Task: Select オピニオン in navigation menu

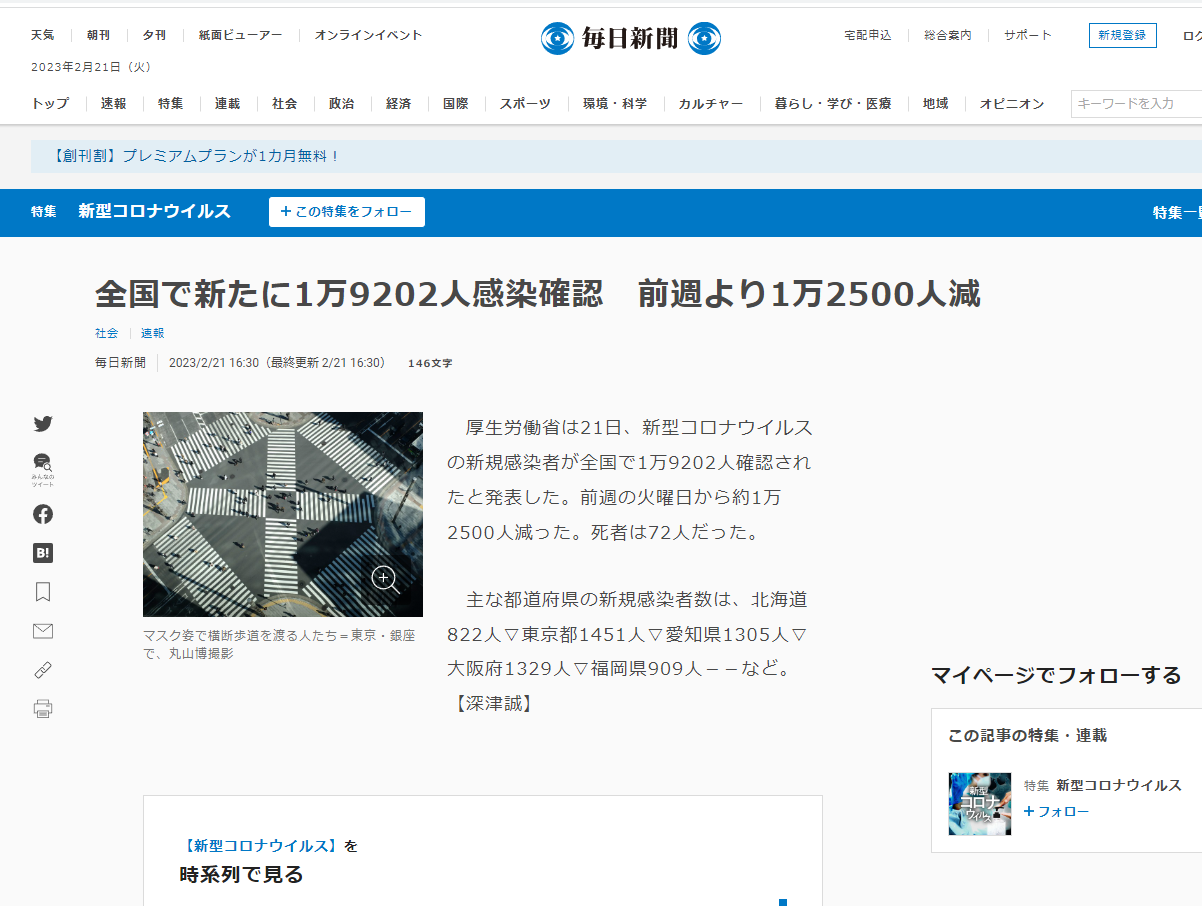Action: pos(1012,103)
